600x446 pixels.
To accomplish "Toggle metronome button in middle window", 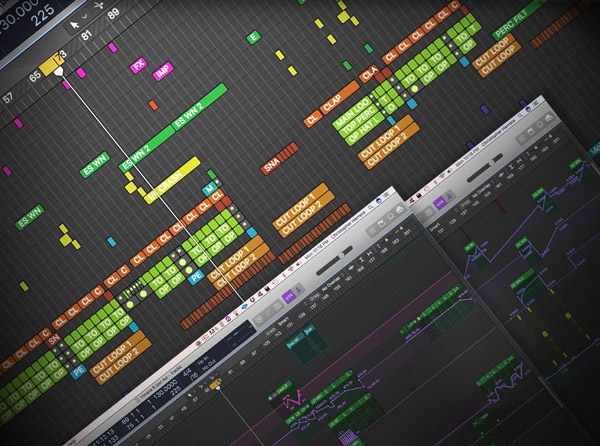I will [299, 290].
